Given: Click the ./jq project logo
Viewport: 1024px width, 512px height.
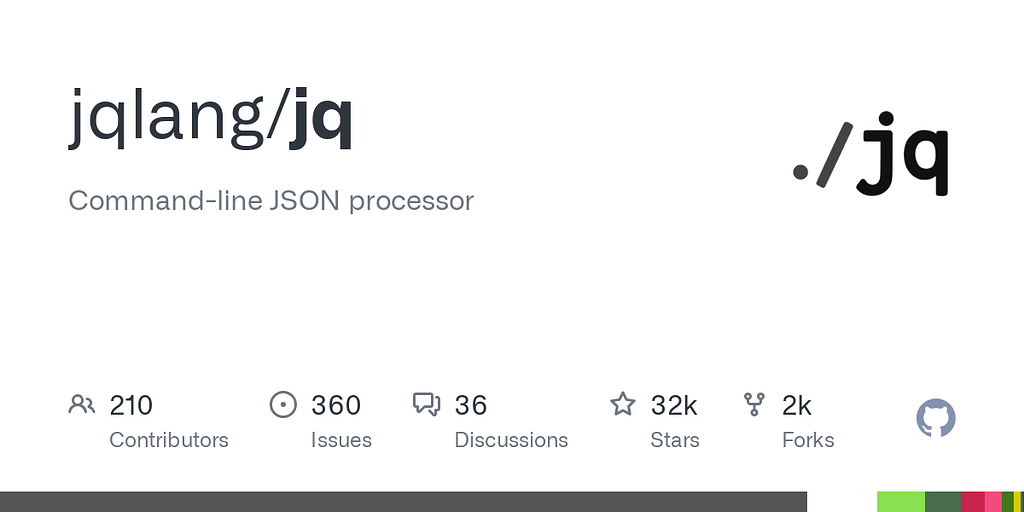Looking at the screenshot, I should [x=870, y=153].
